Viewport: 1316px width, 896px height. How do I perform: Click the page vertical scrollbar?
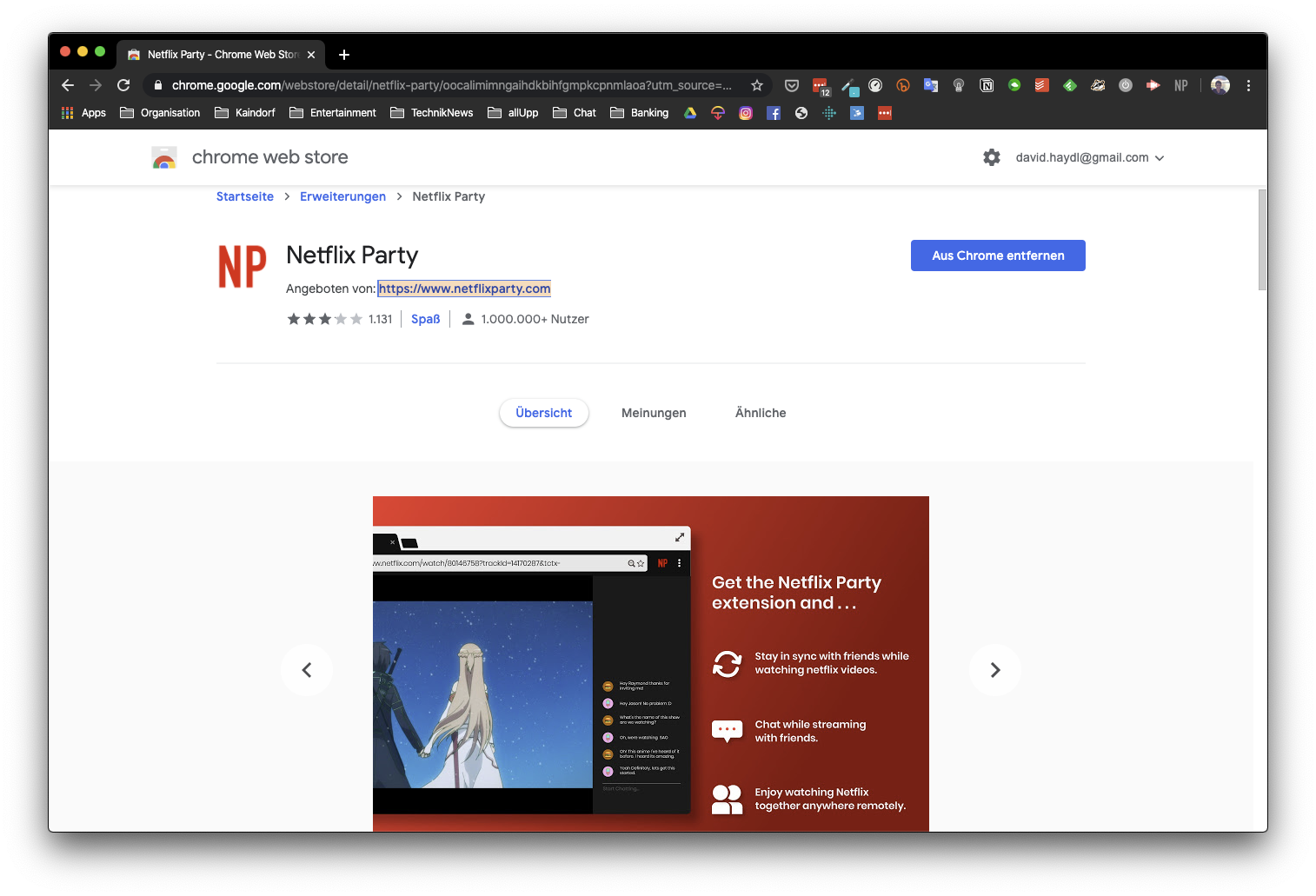click(1262, 239)
